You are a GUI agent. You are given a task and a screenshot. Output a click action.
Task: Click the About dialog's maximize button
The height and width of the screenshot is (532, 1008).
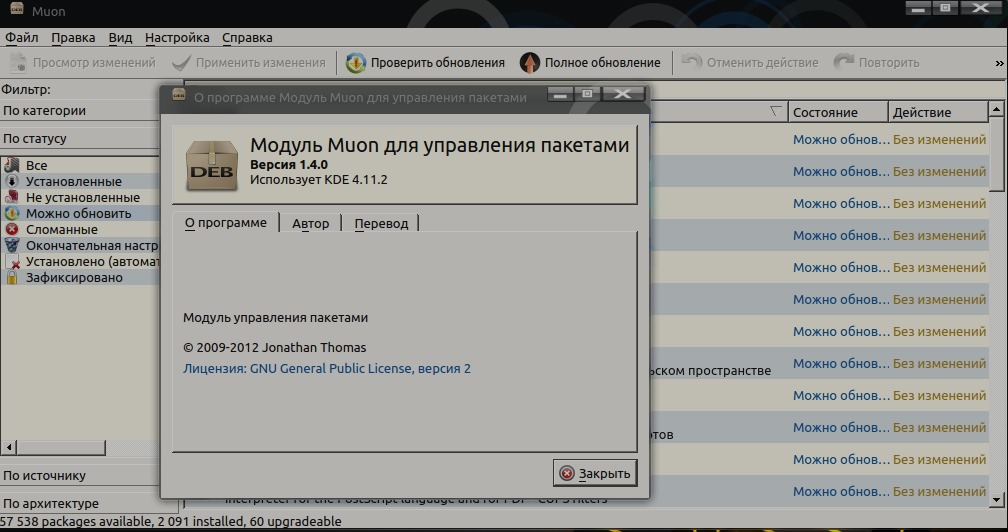pyautogui.click(x=587, y=95)
